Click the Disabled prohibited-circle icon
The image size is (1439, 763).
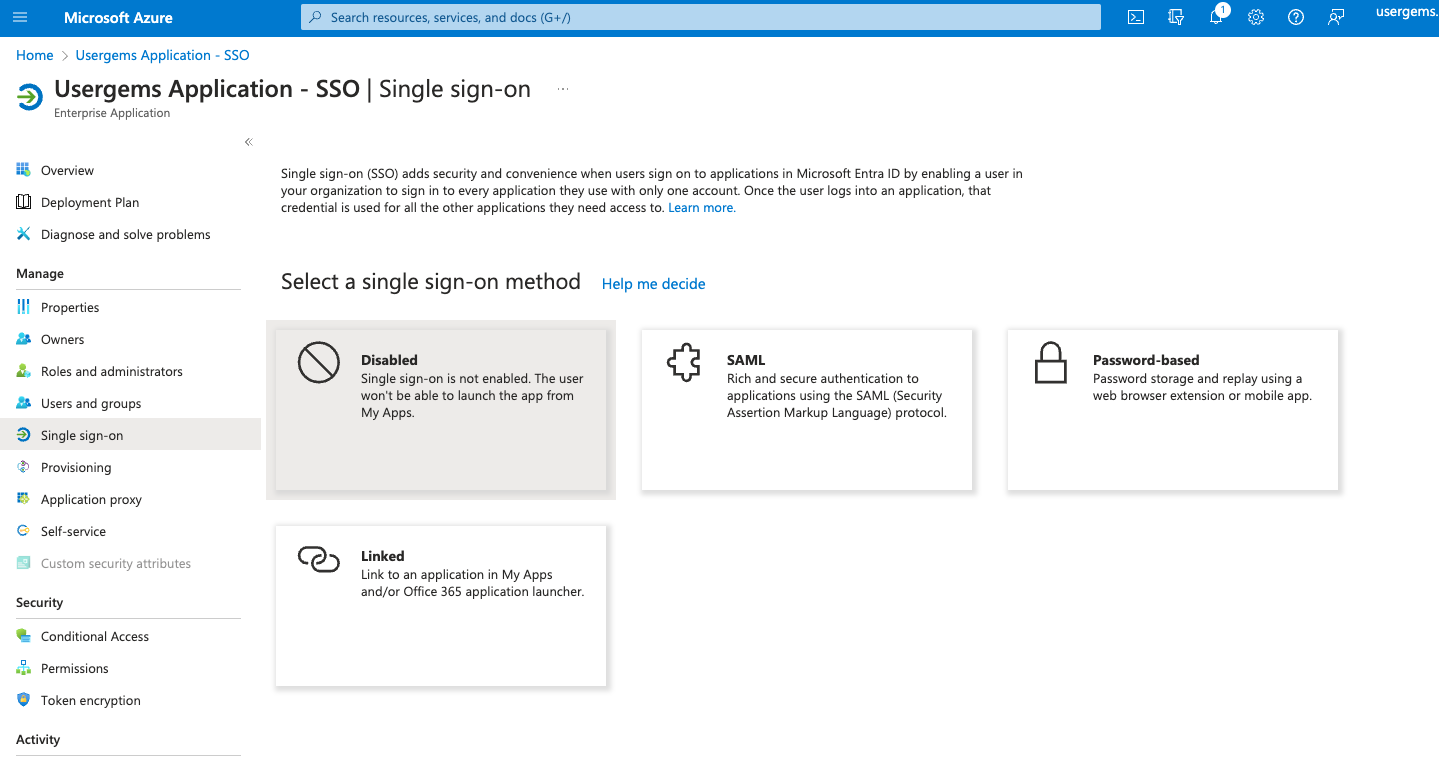click(319, 363)
